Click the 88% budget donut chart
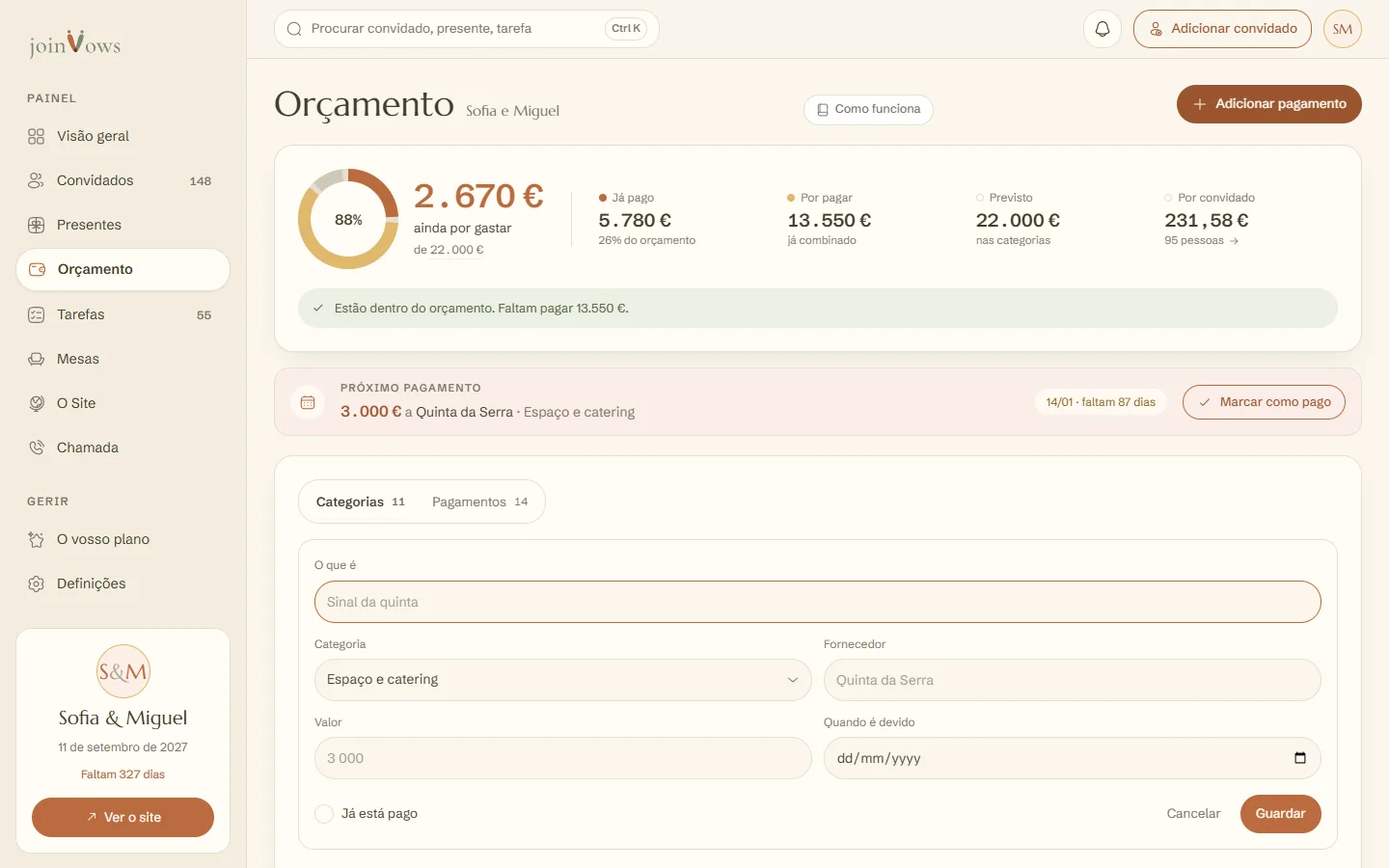The width and height of the screenshot is (1389, 868). tap(348, 219)
